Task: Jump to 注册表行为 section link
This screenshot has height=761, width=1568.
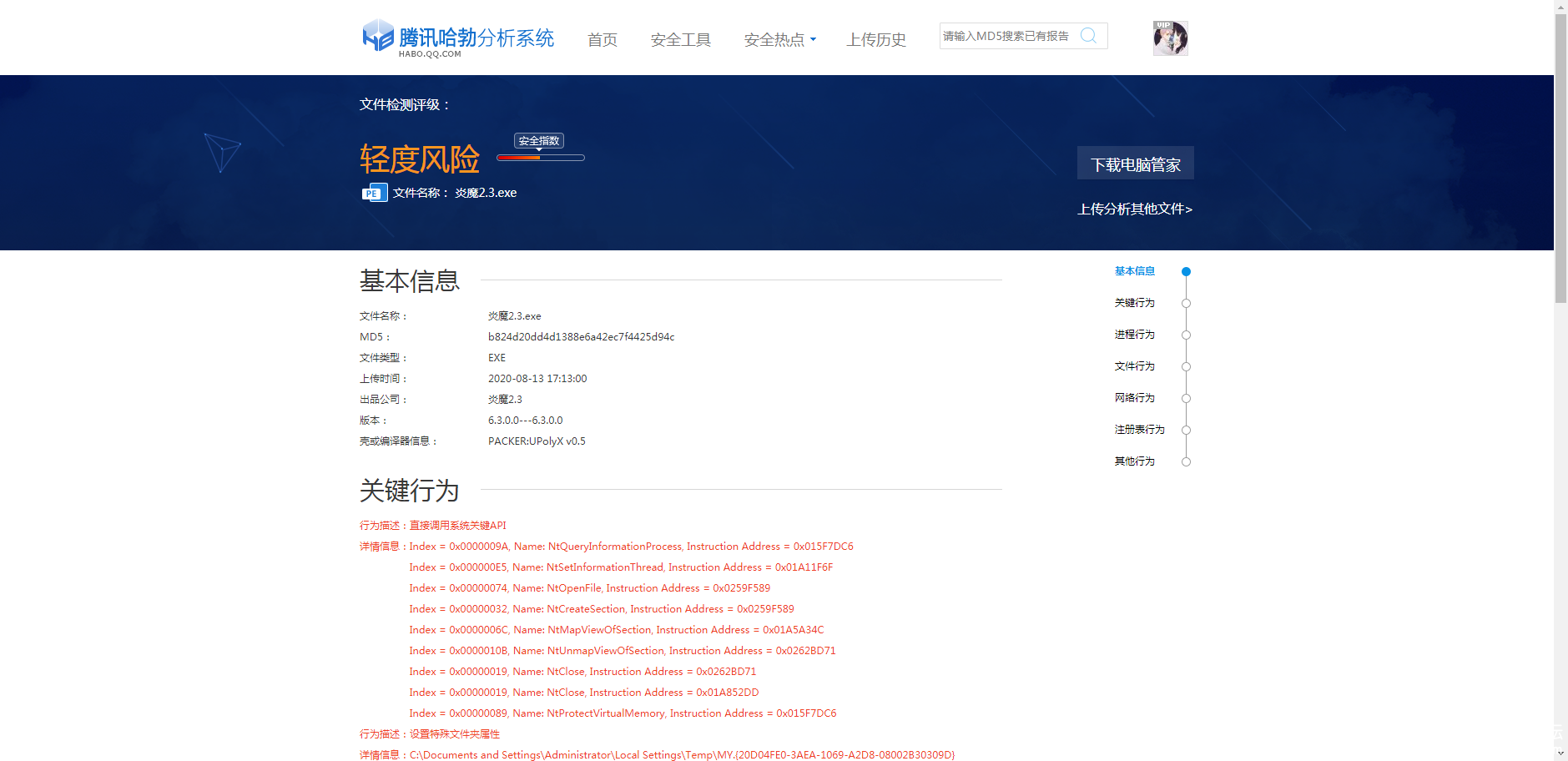Action: click(x=1139, y=430)
